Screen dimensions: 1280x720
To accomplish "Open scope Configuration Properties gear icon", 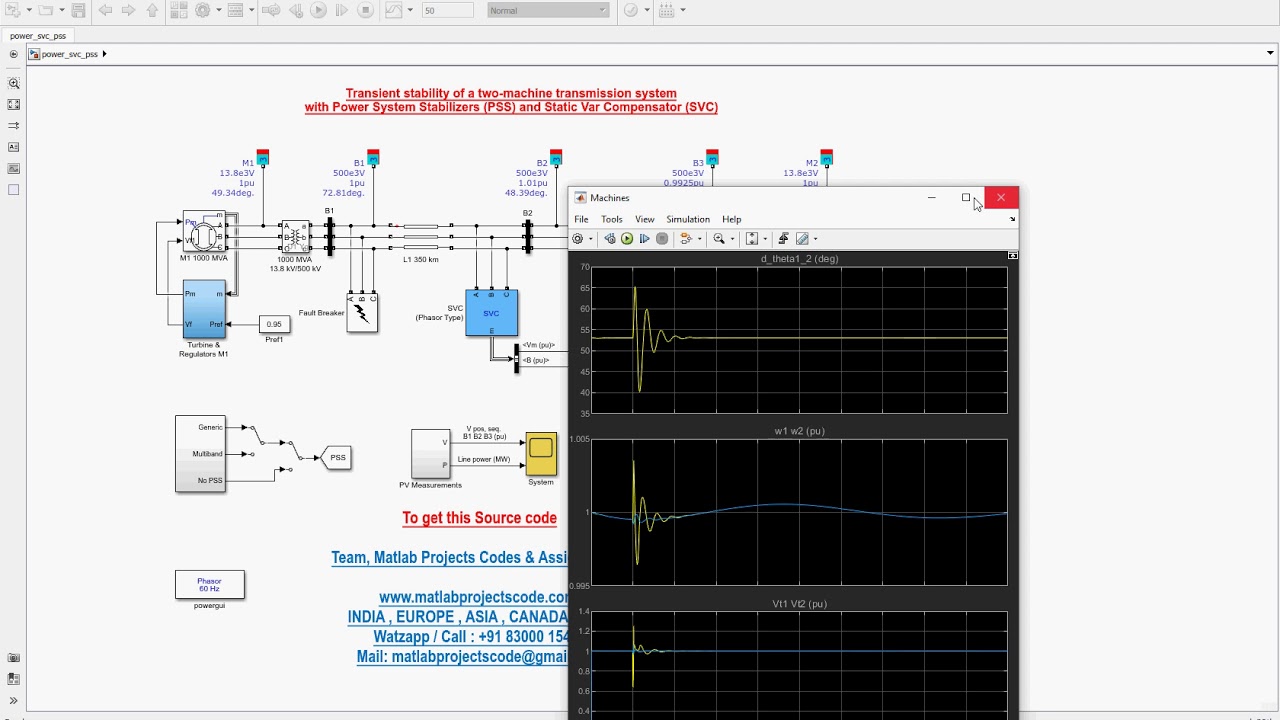I will (577, 238).
